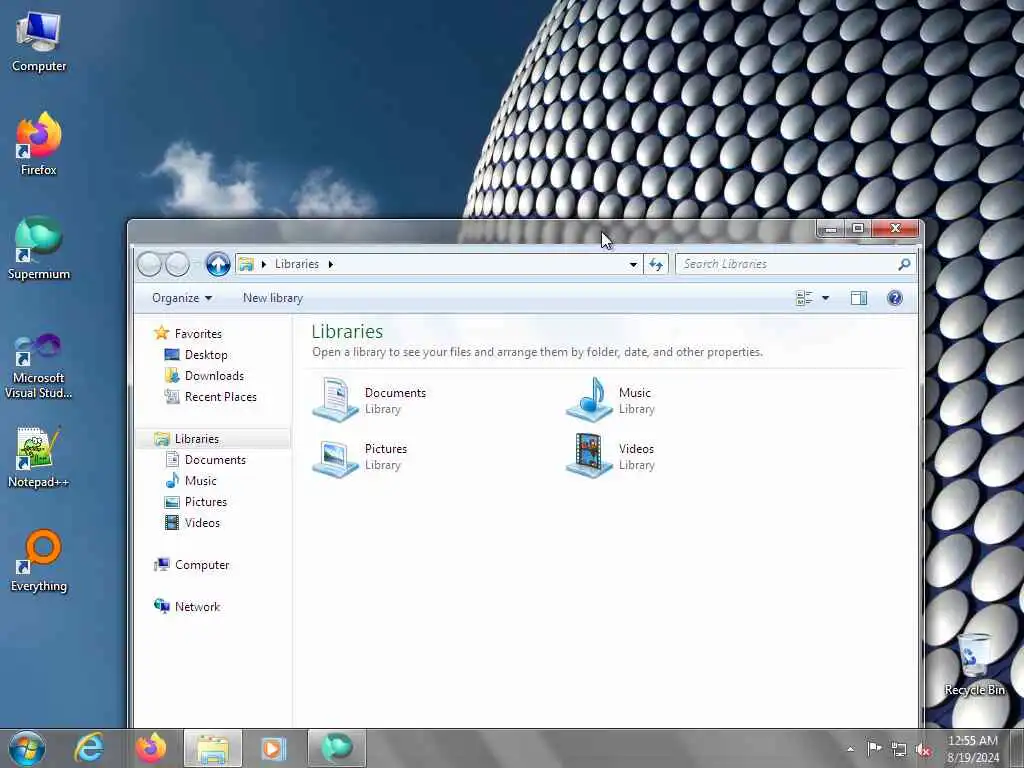The image size is (1024, 768).
Task: Expand root arrow before Libraries breadcrumb
Action: (264, 264)
